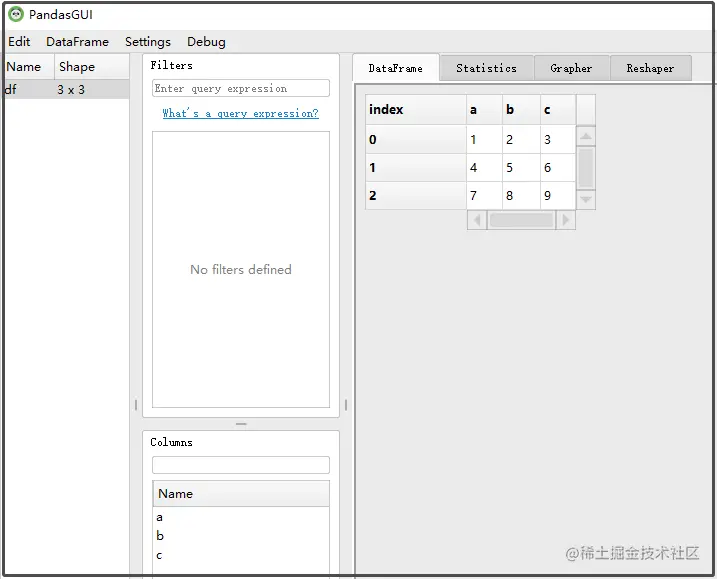This screenshot has height=579, width=717.
Task: Click the cell with value 5
Action: coord(521,167)
